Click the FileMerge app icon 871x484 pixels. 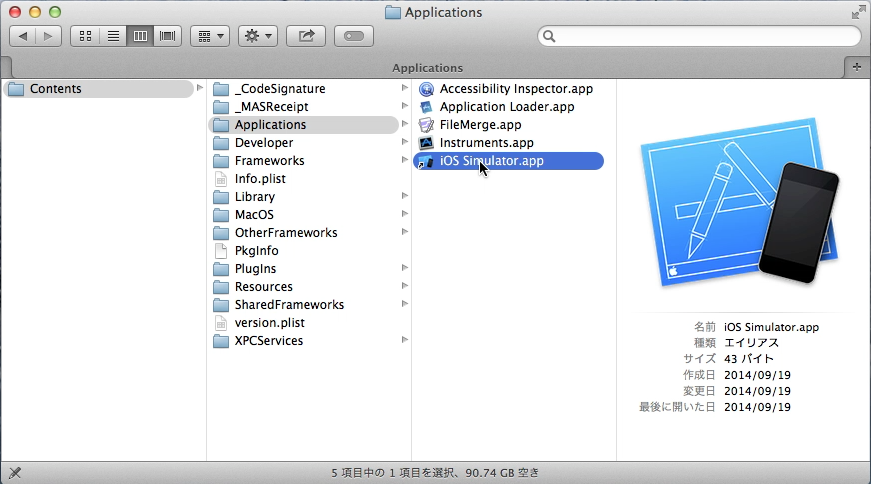(426, 124)
